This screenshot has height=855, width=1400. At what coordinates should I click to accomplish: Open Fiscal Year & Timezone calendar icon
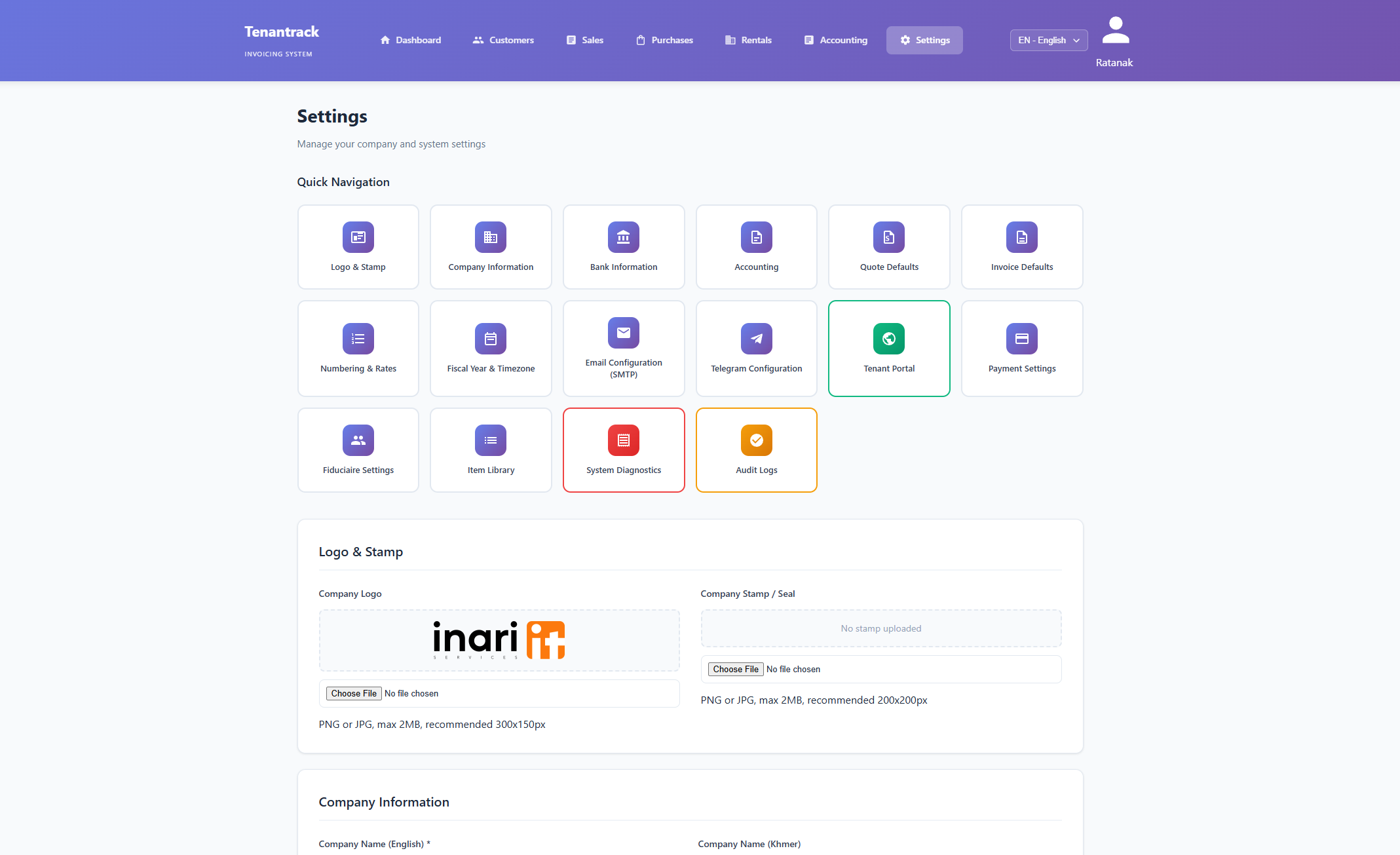(x=490, y=339)
